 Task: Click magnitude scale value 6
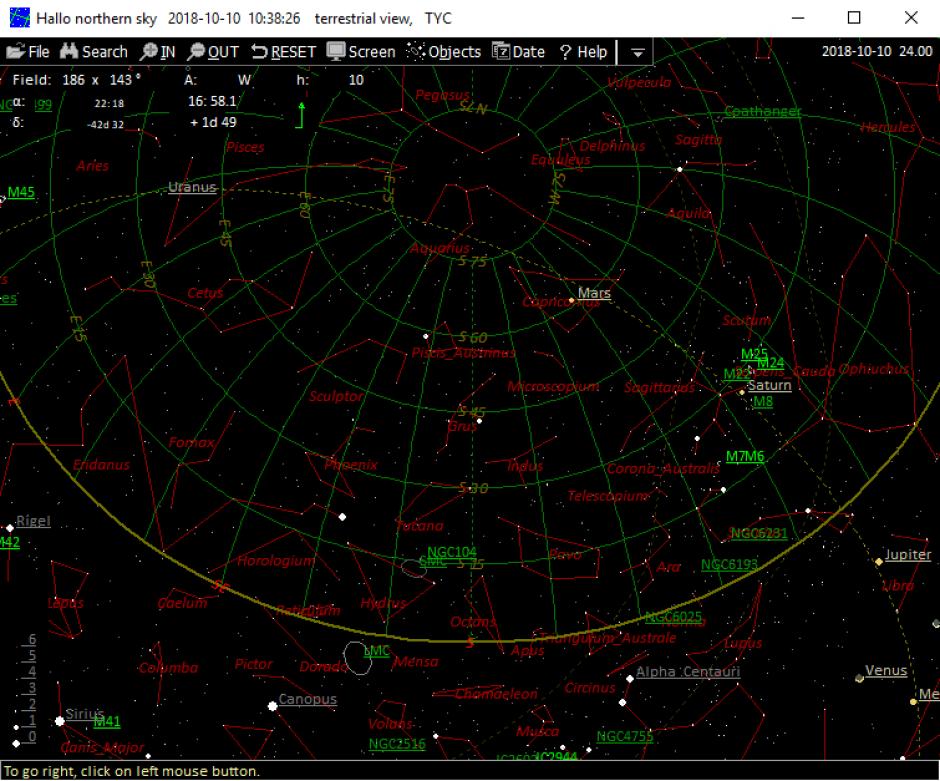32,639
